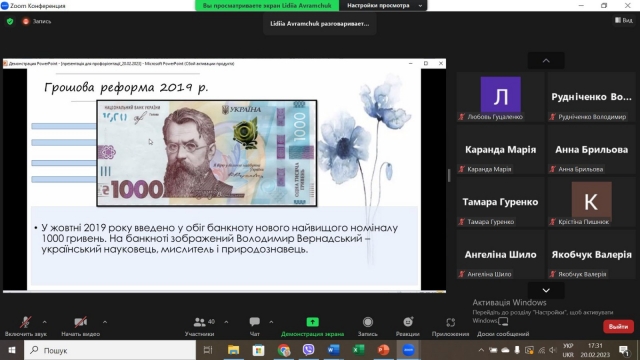Expand video options arrow beside camera
The image size is (640, 360).
coord(105,322)
